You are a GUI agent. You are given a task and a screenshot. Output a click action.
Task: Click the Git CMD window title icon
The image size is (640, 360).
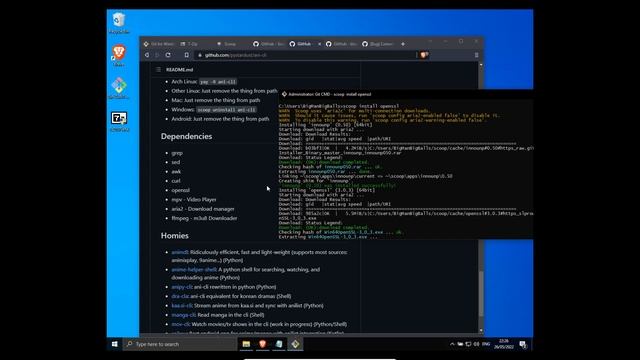[284, 94]
